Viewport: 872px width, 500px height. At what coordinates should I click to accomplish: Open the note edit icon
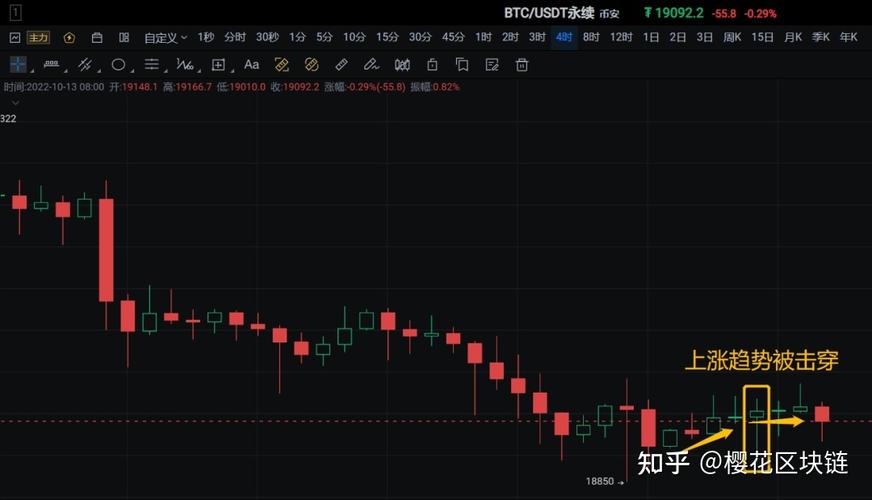coord(492,65)
